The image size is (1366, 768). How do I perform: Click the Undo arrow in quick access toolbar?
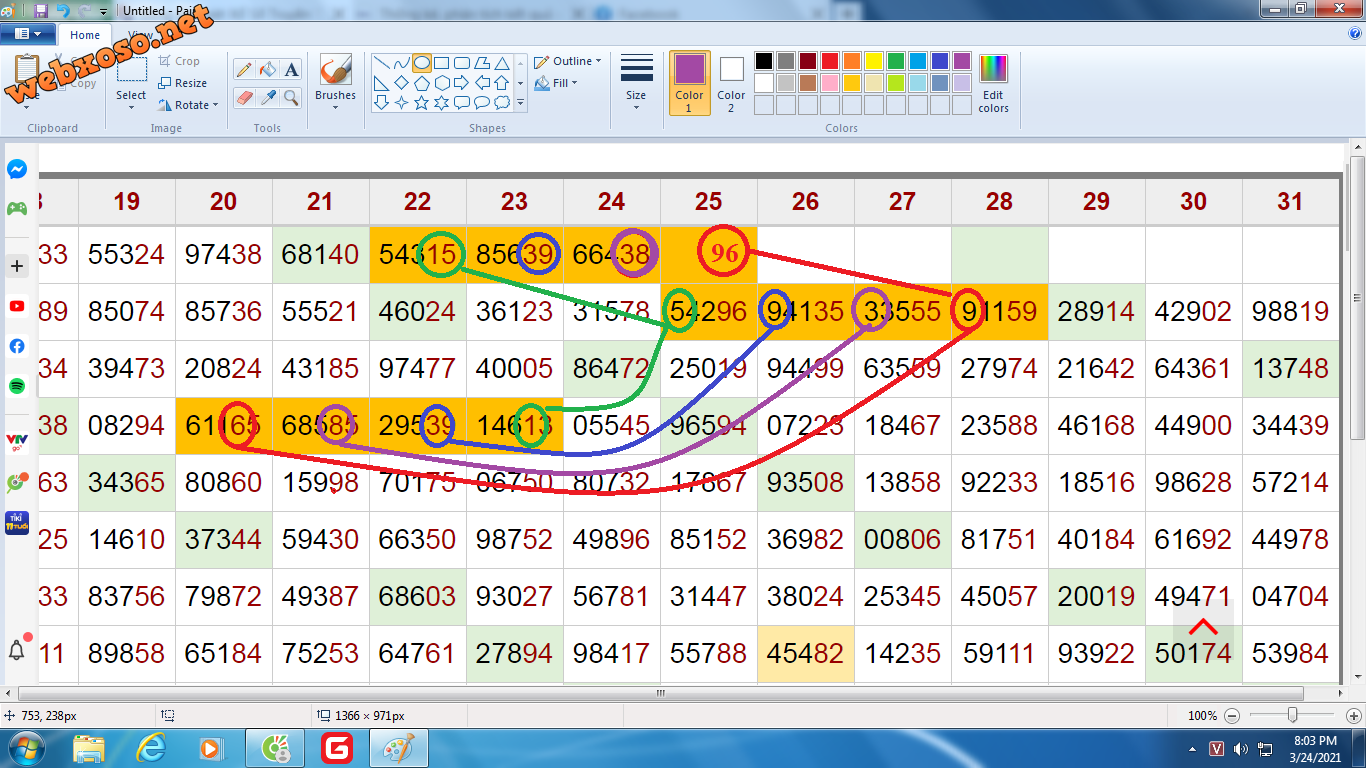point(63,11)
